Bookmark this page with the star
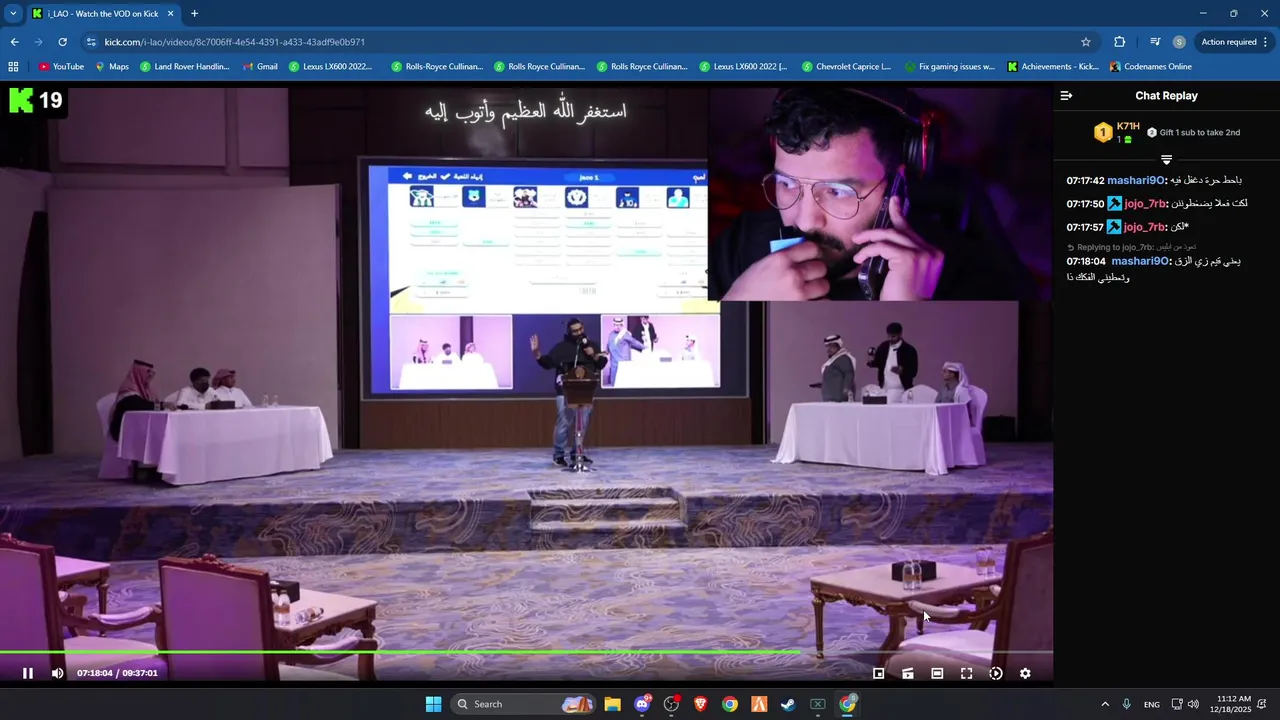 coord(1085,42)
